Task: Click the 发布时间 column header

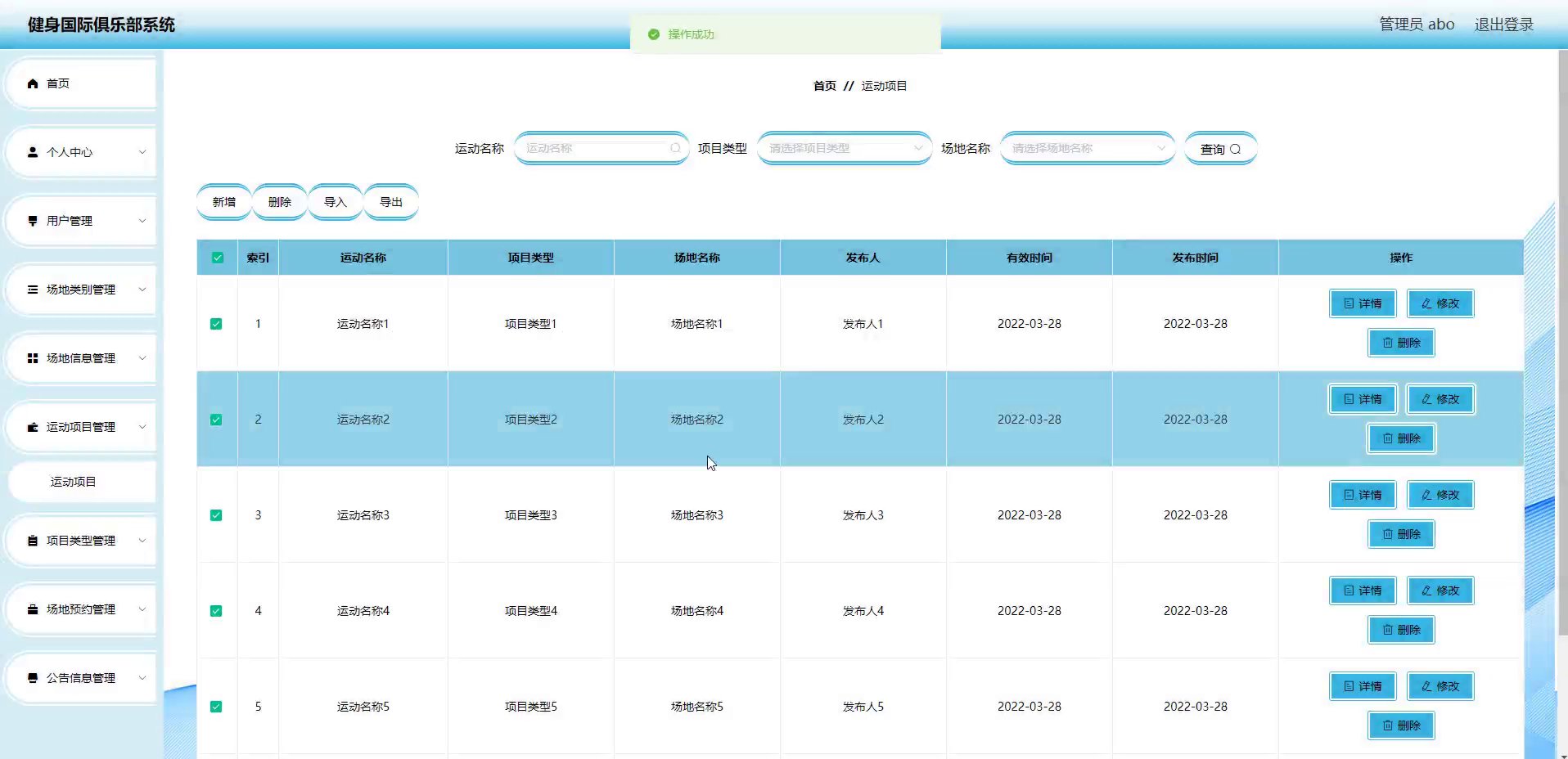Action: (1196, 258)
